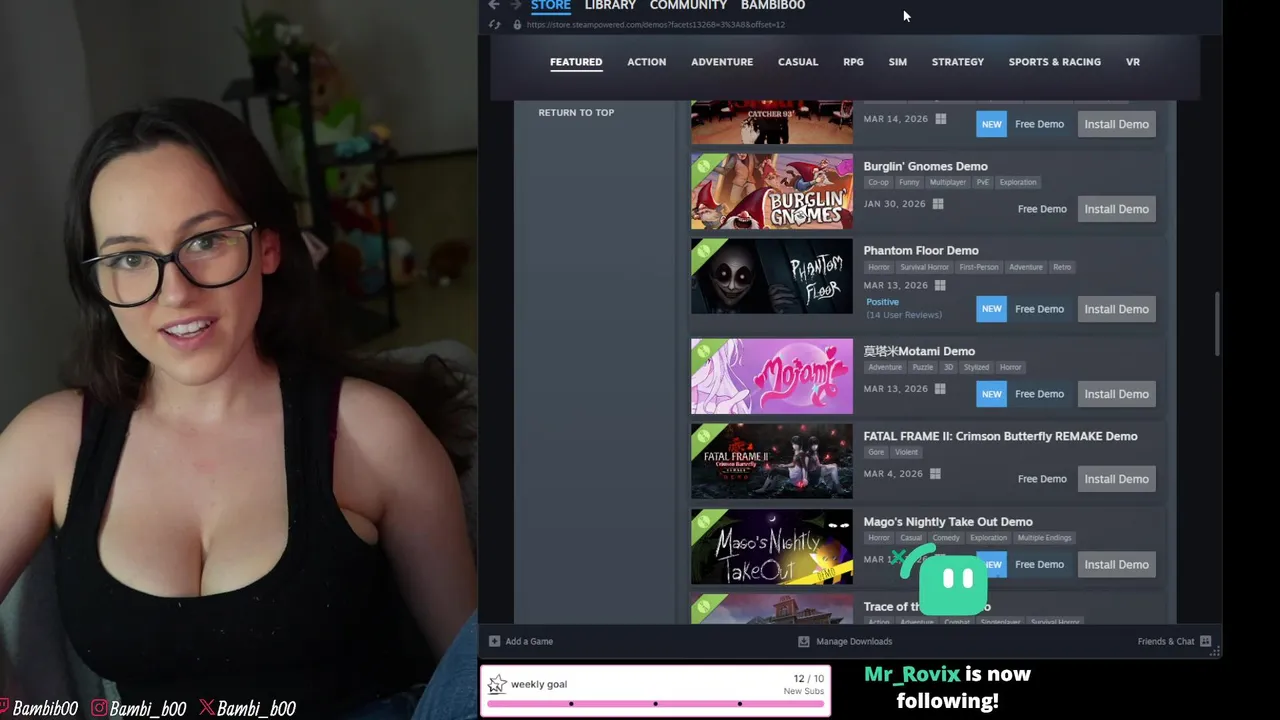Select the SIM category tab

pos(898,62)
